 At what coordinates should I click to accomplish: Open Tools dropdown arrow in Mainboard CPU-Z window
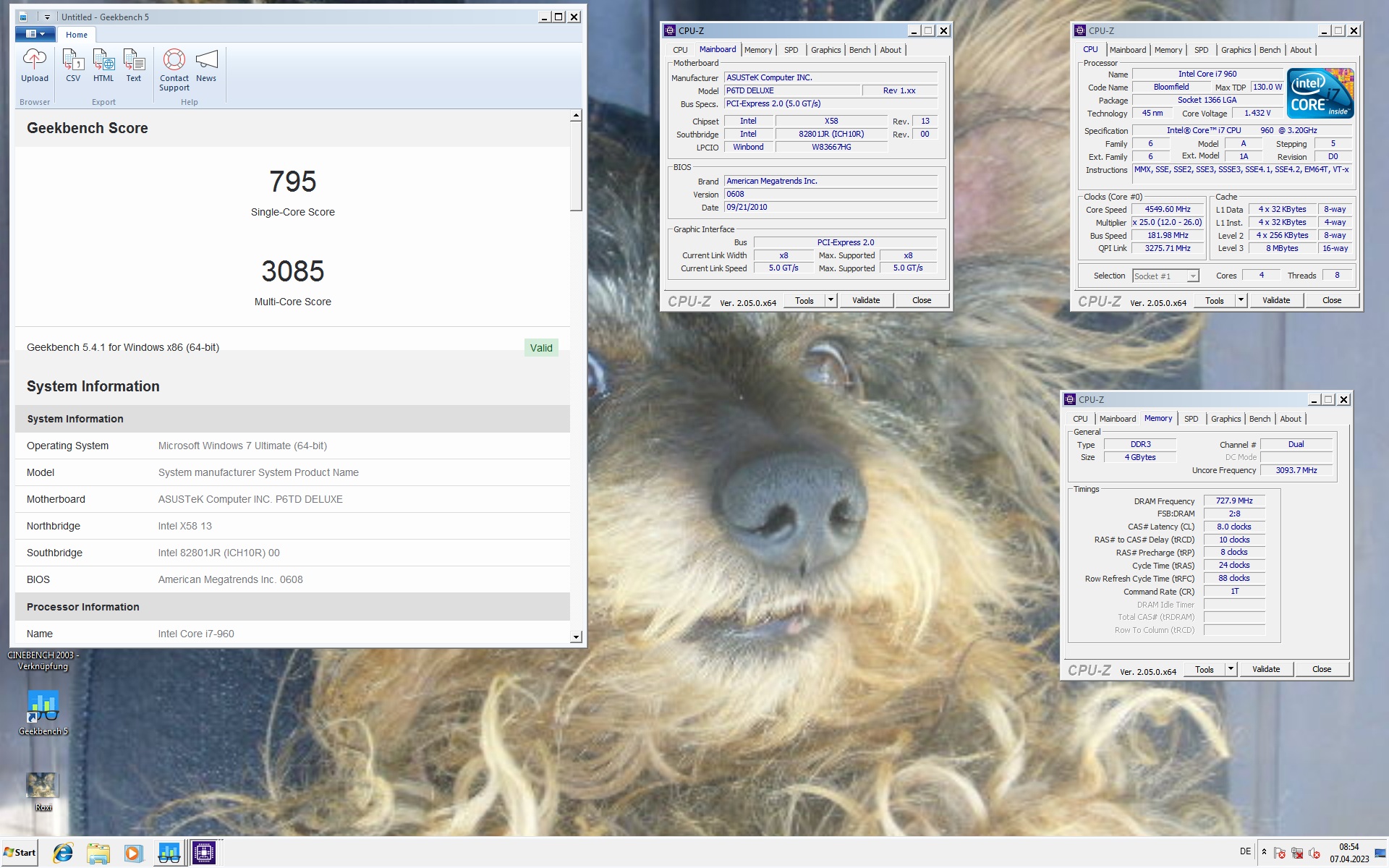[x=831, y=300]
